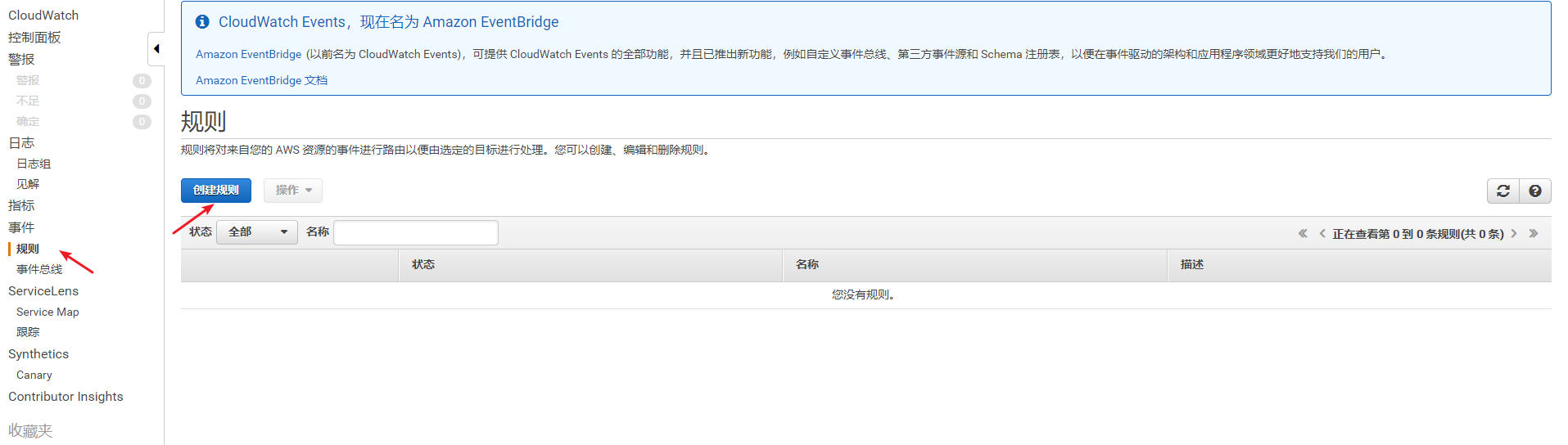Click the 您没有规则 empty message

click(865, 294)
